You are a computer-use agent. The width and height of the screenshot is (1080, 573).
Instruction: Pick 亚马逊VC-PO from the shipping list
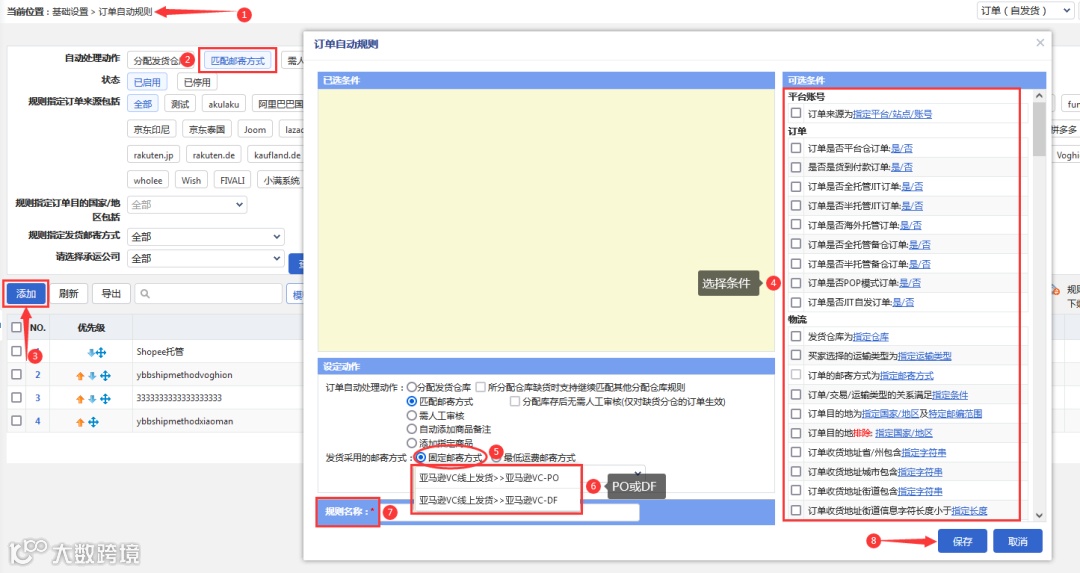pyautogui.click(x=489, y=478)
